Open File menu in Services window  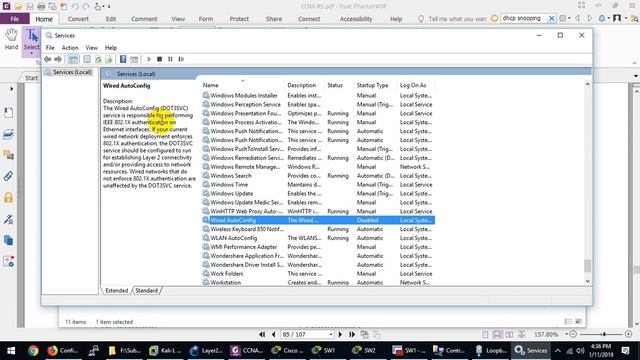[x=50, y=48]
